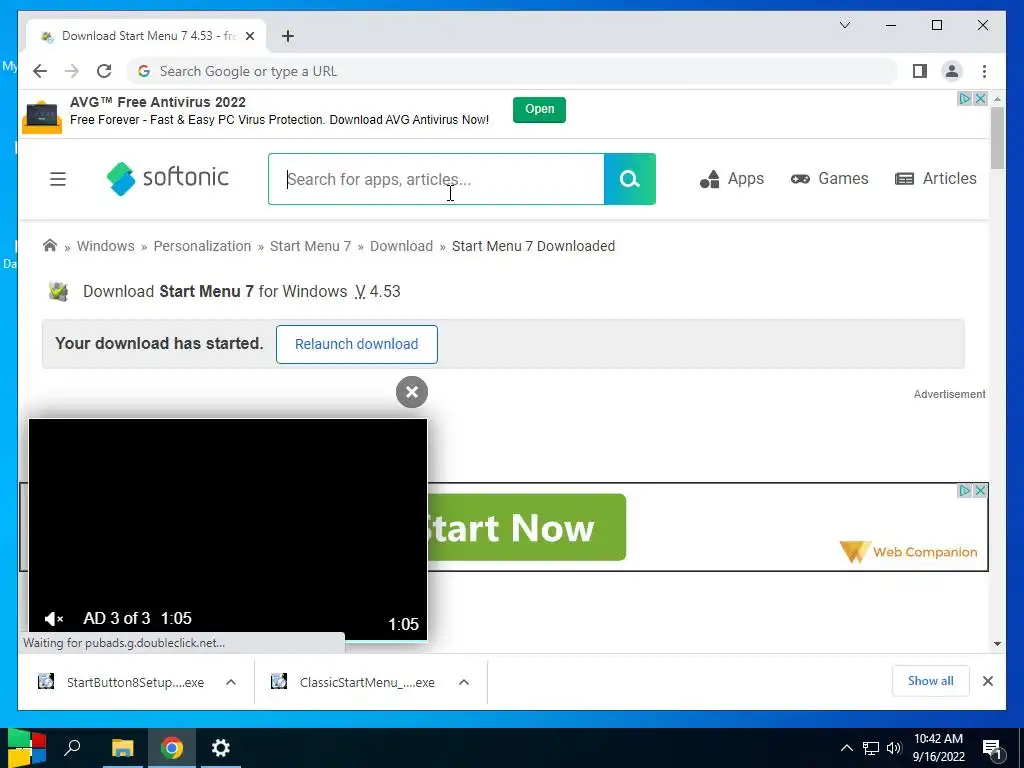Image resolution: width=1024 pixels, height=768 pixels.
Task: Open AdChoices info on AVG banner
Action: tap(965, 99)
